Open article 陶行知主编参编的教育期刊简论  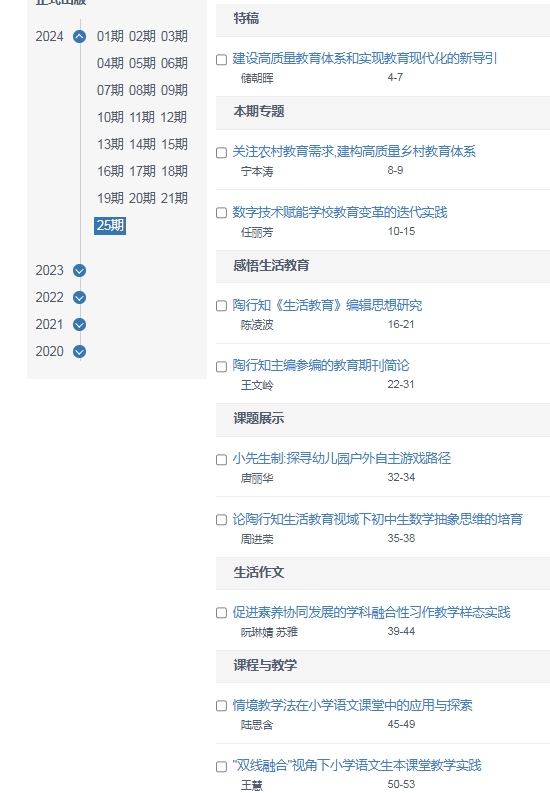[x=321, y=365]
